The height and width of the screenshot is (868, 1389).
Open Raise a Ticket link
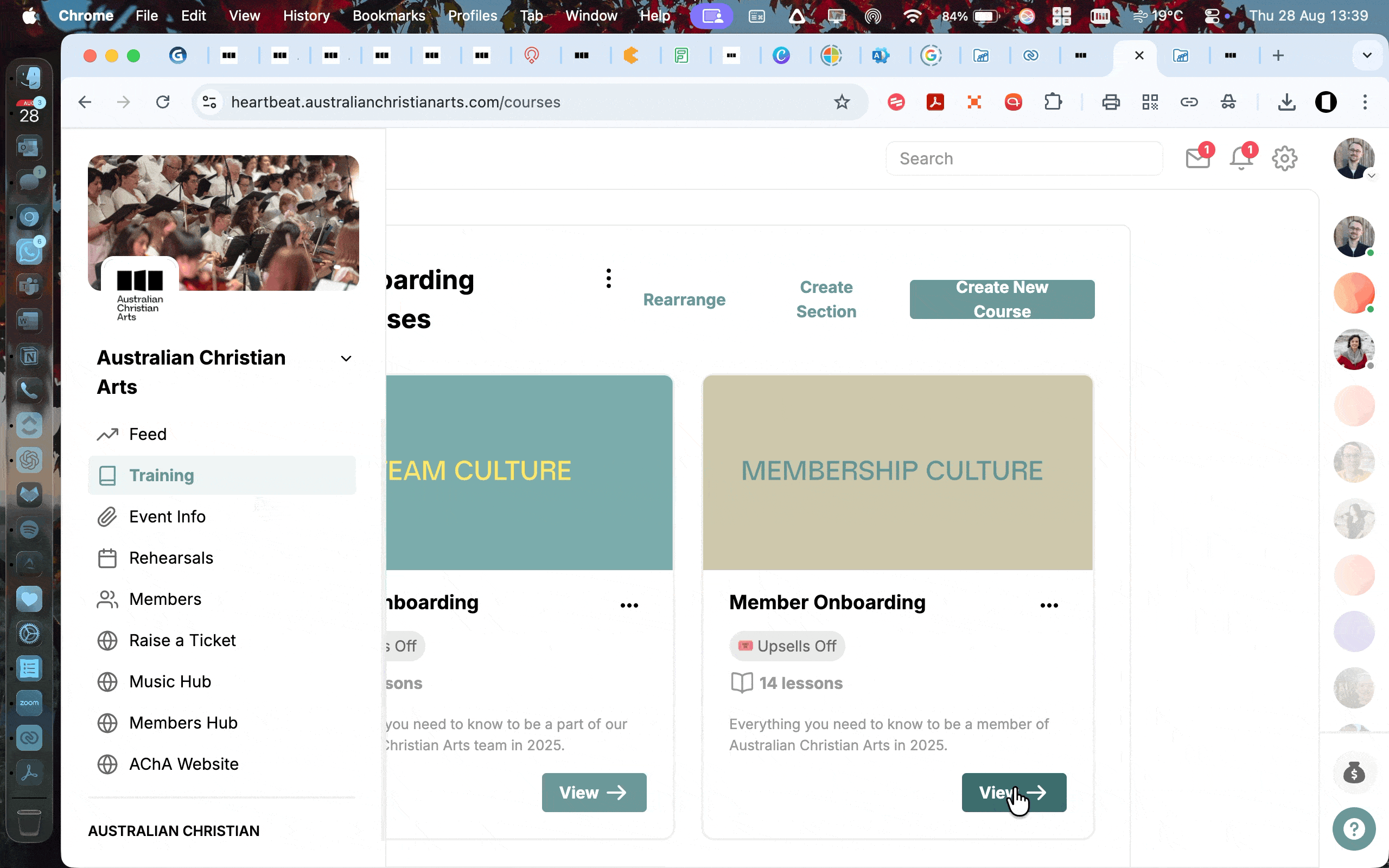[x=221, y=640]
